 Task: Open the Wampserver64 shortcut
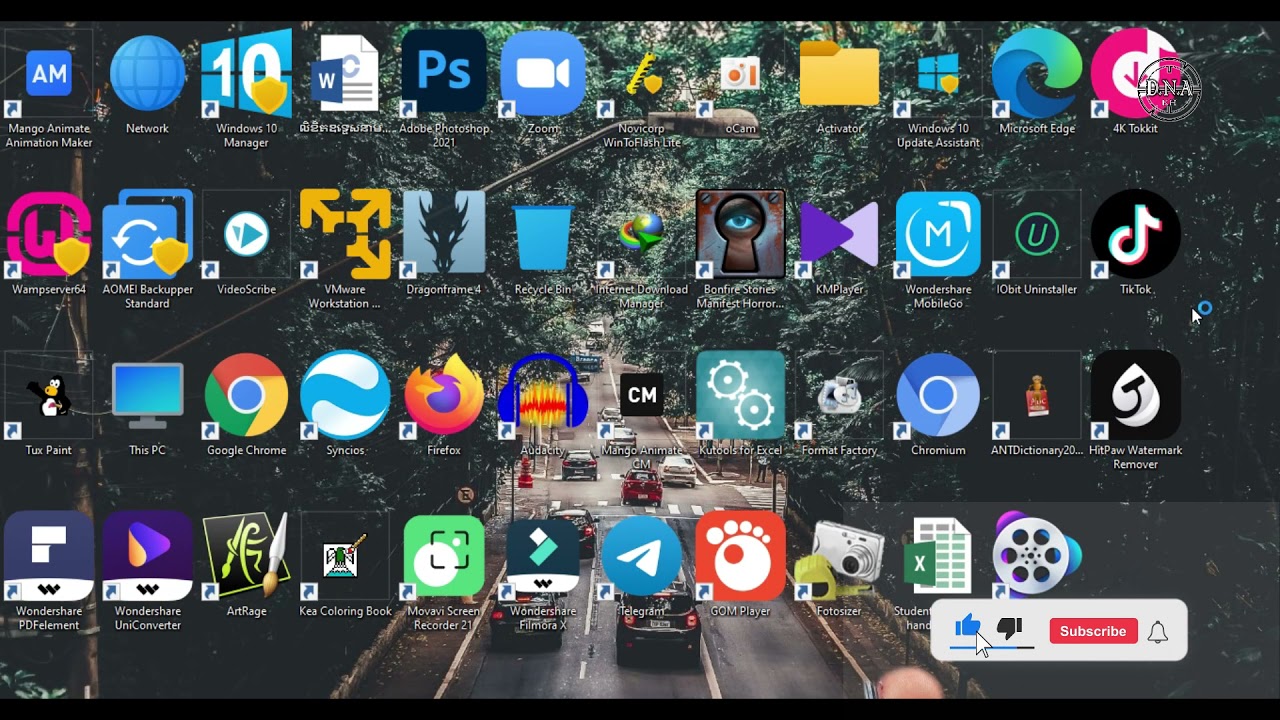point(49,236)
